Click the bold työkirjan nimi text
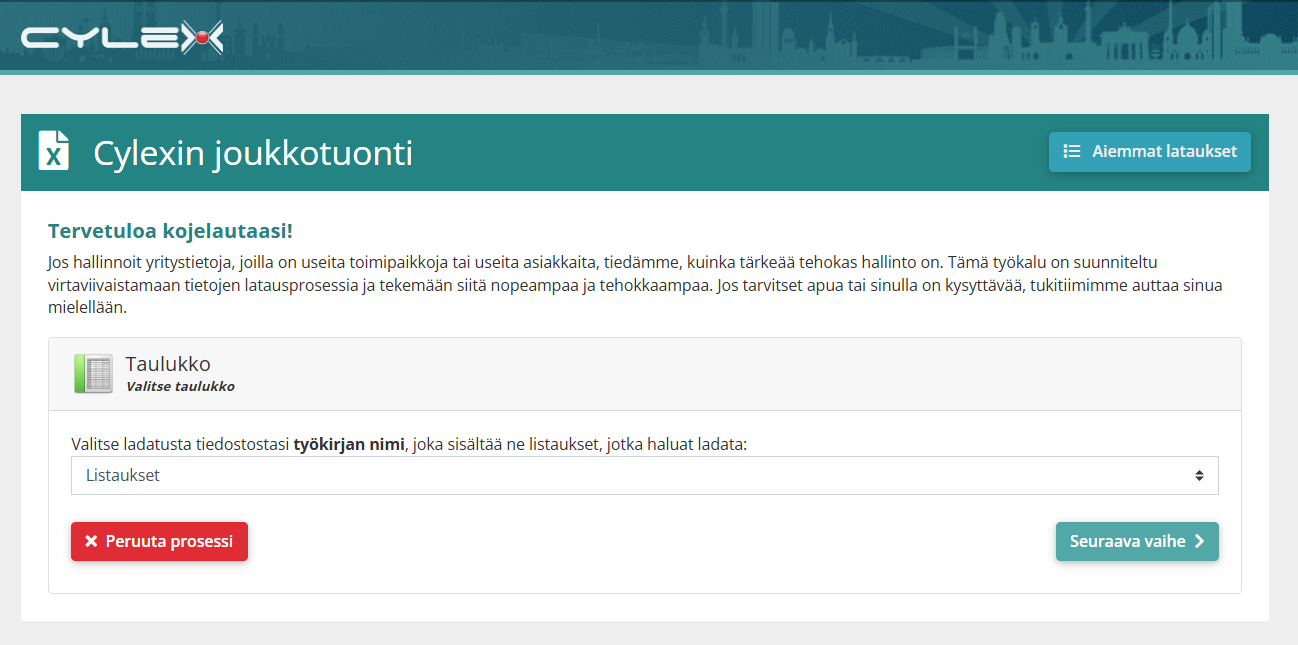This screenshot has height=645, width=1298. point(349,444)
